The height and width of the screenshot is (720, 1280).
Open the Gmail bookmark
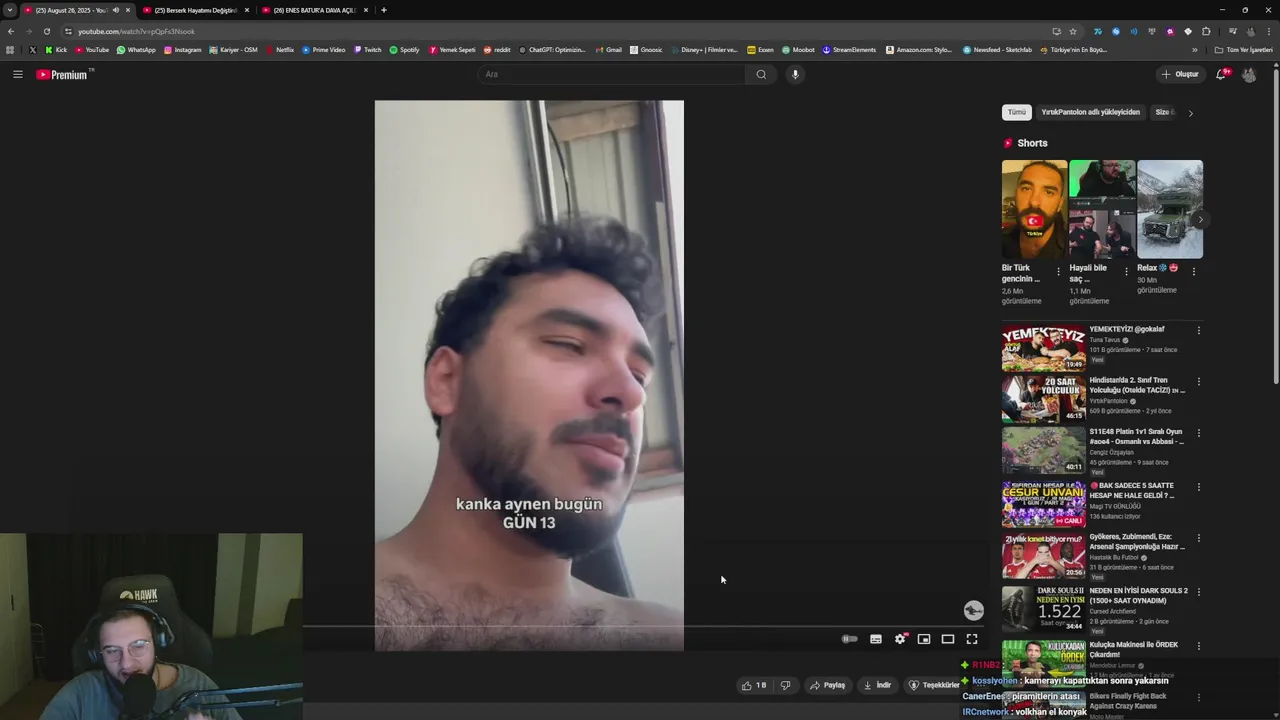tap(608, 49)
